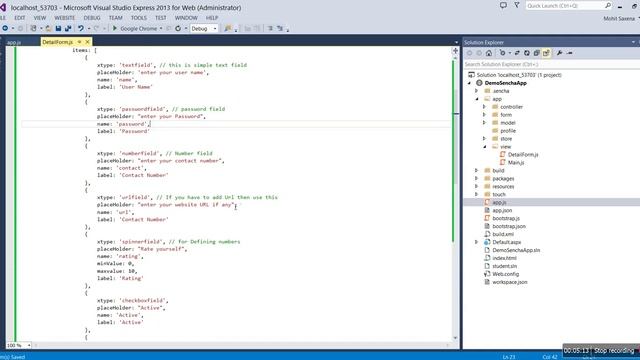
Task: Expand the .sencha folder
Action: 476,91
